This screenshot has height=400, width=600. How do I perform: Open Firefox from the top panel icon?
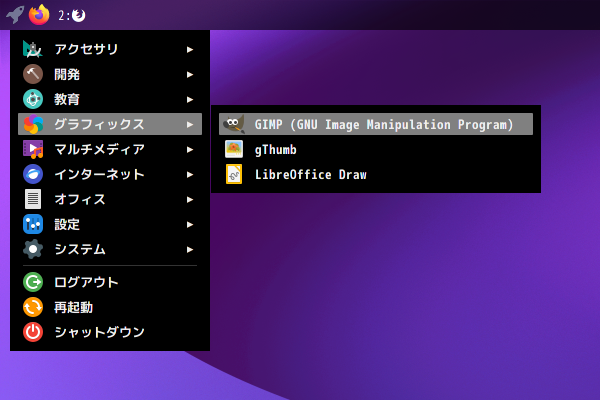(39, 15)
